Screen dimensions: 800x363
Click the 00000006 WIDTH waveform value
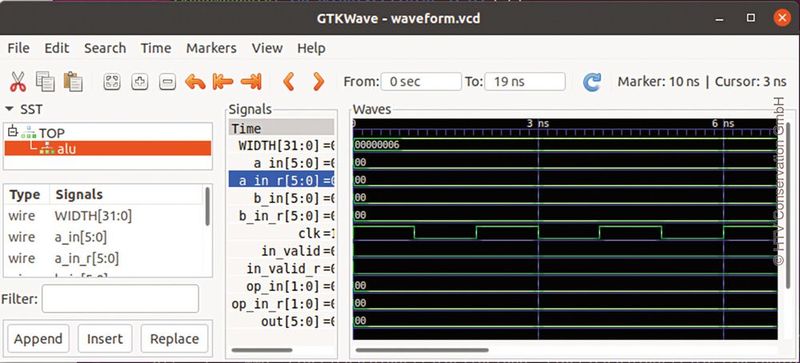point(377,145)
